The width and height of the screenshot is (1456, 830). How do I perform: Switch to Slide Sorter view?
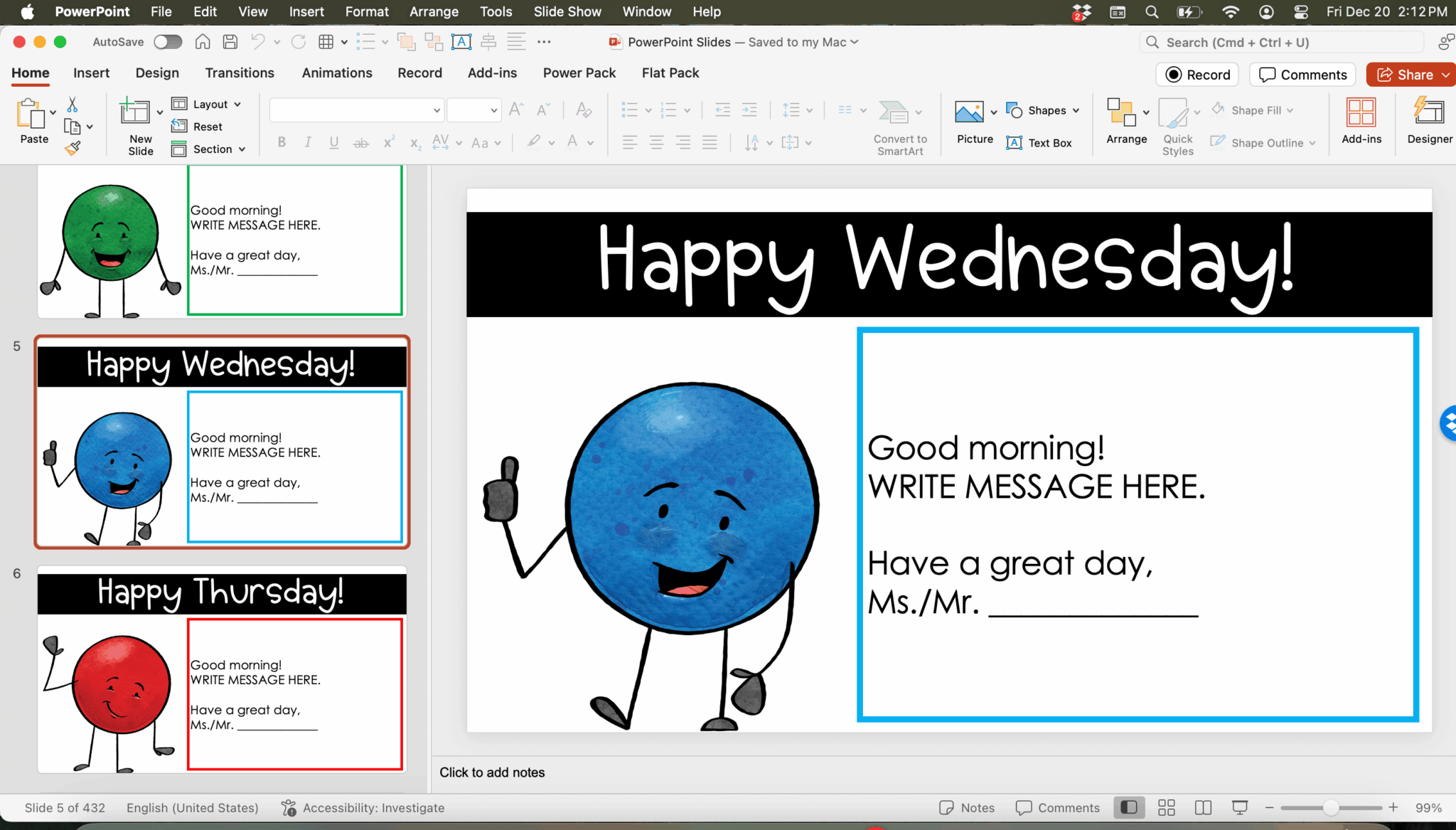pyautogui.click(x=1167, y=807)
